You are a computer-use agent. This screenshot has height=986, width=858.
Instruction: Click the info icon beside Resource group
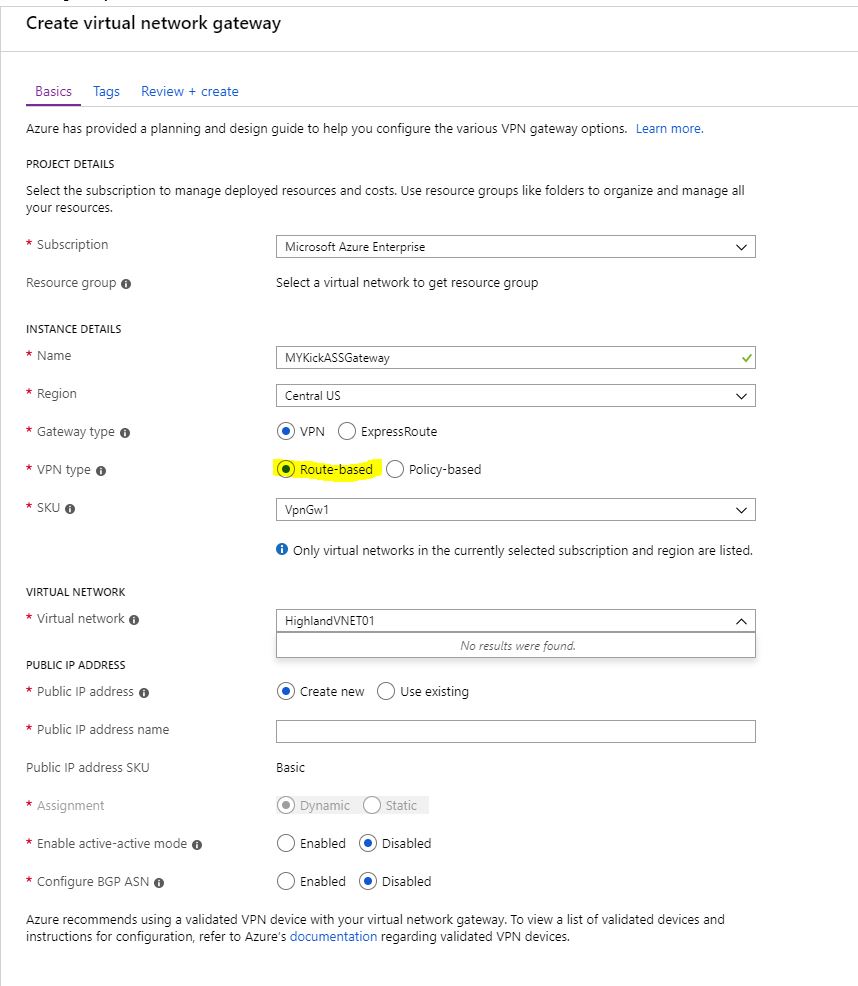click(x=124, y=283)
